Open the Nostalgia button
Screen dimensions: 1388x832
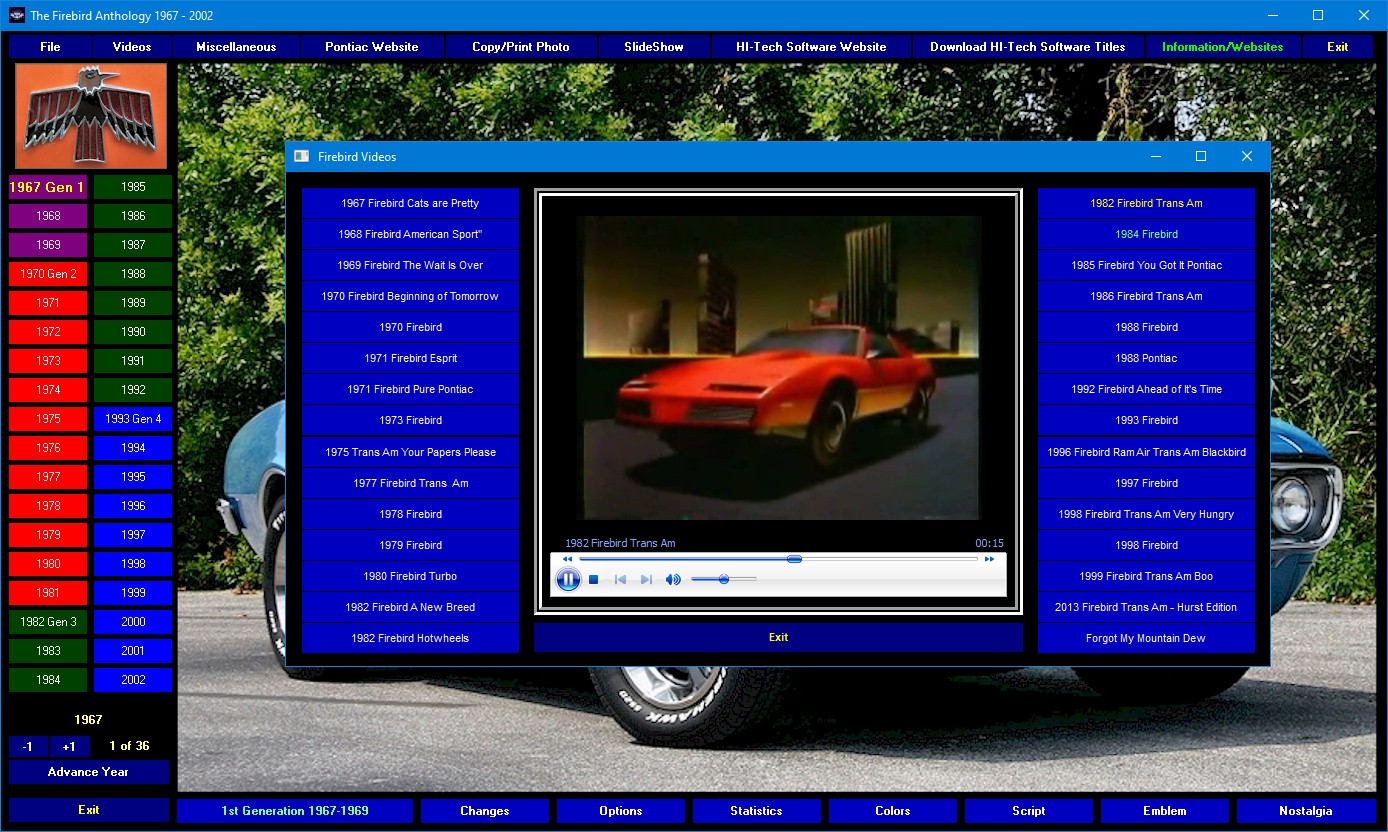click(x=1306, y=811)
